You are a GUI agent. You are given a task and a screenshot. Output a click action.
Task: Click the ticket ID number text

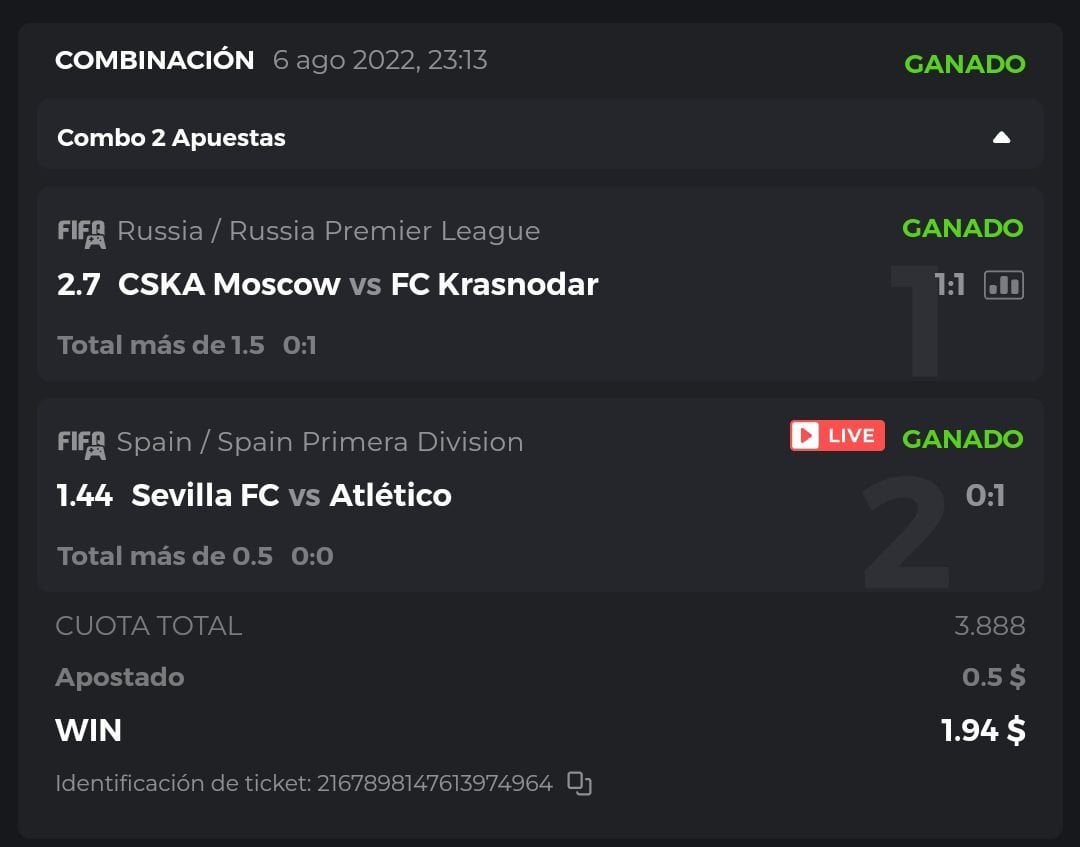point(435,783)
